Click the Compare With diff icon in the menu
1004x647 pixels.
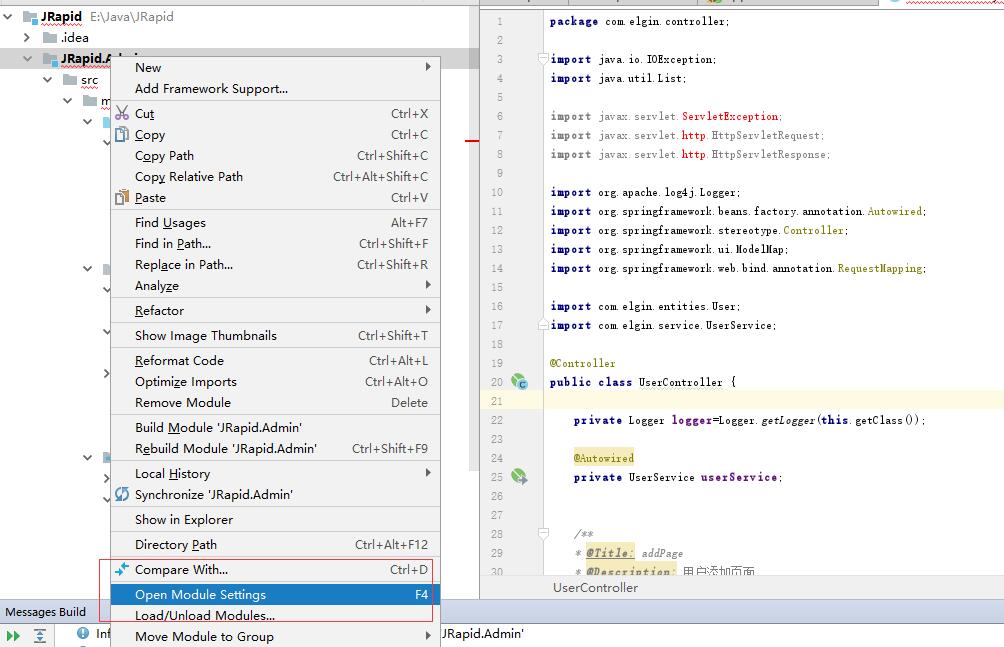pyautogui.click(x=122, y=568)
